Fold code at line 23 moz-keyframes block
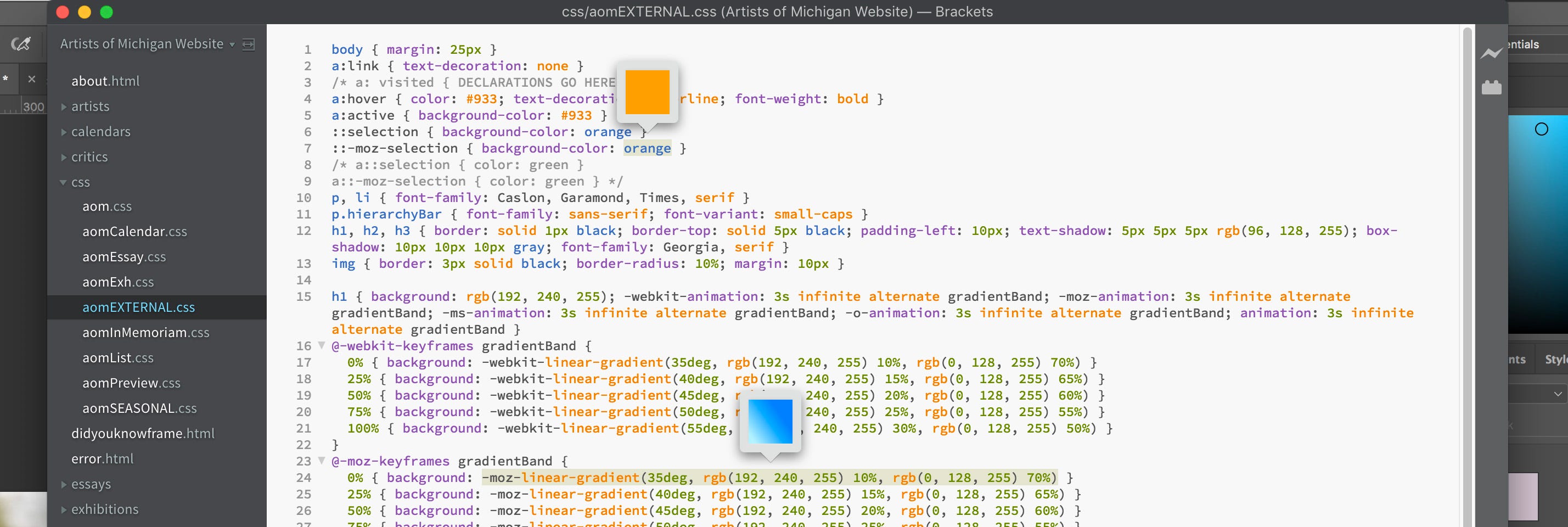1568x527 pixels. pyautogui.click(x=322, y=461)
